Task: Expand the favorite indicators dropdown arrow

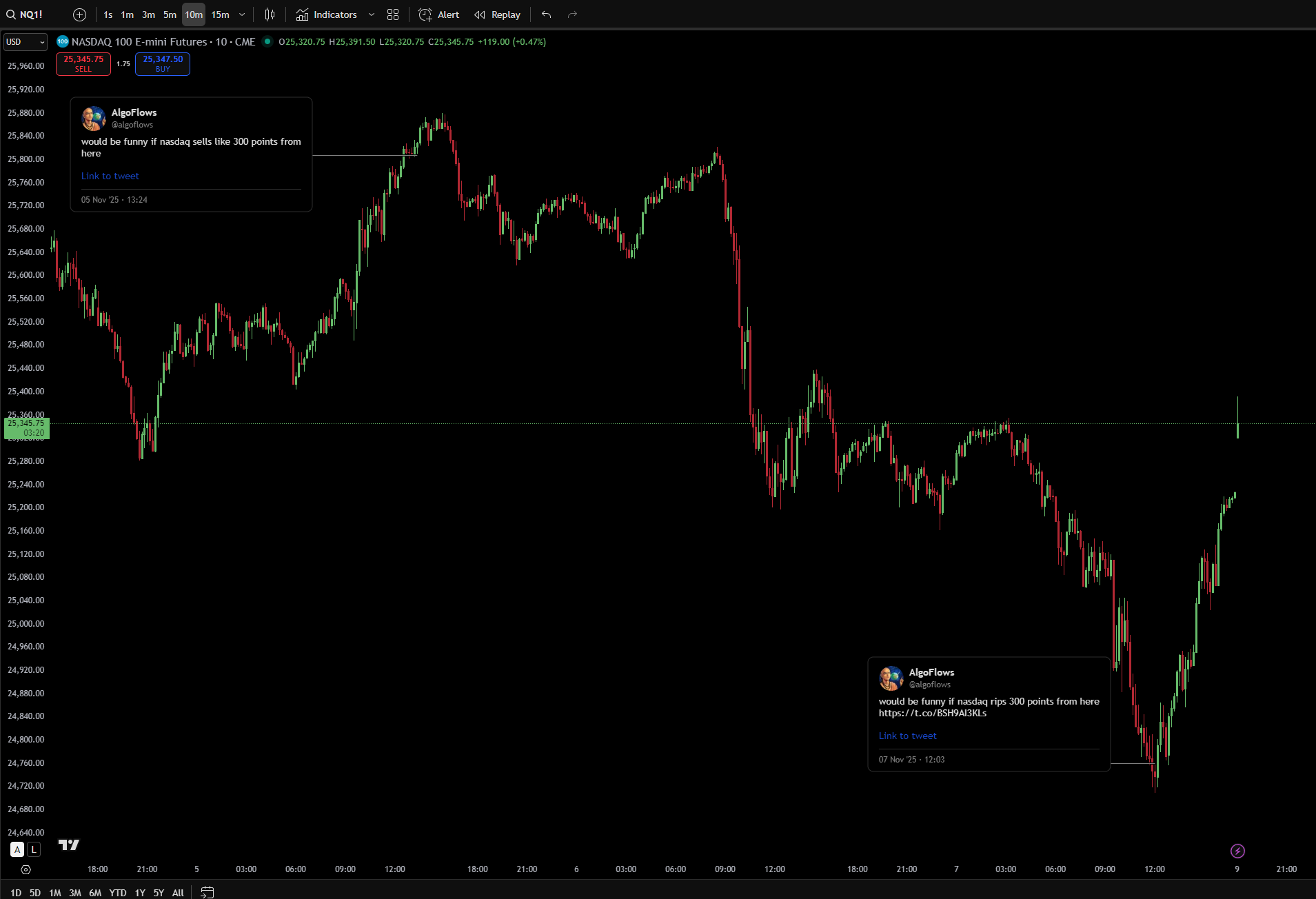Action: [372, 14]
